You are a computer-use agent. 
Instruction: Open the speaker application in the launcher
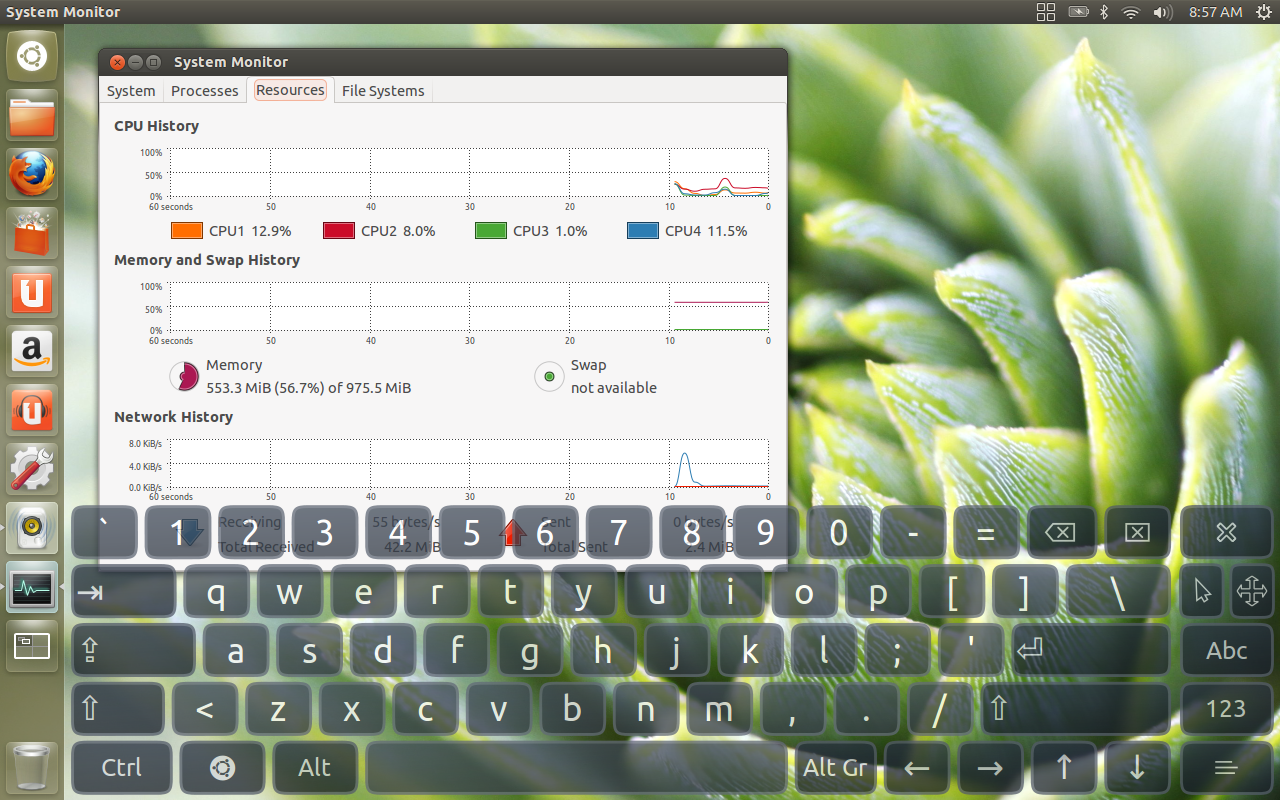pyautogui.click(x=32, y=529)
